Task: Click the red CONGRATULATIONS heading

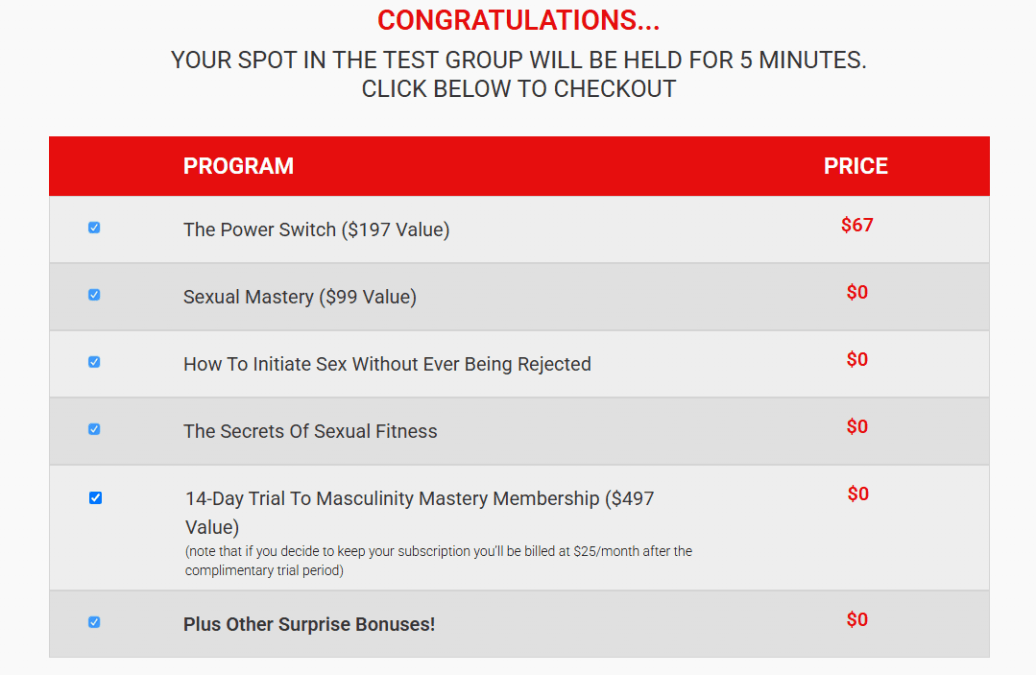Action: click(x=518, y=20)
